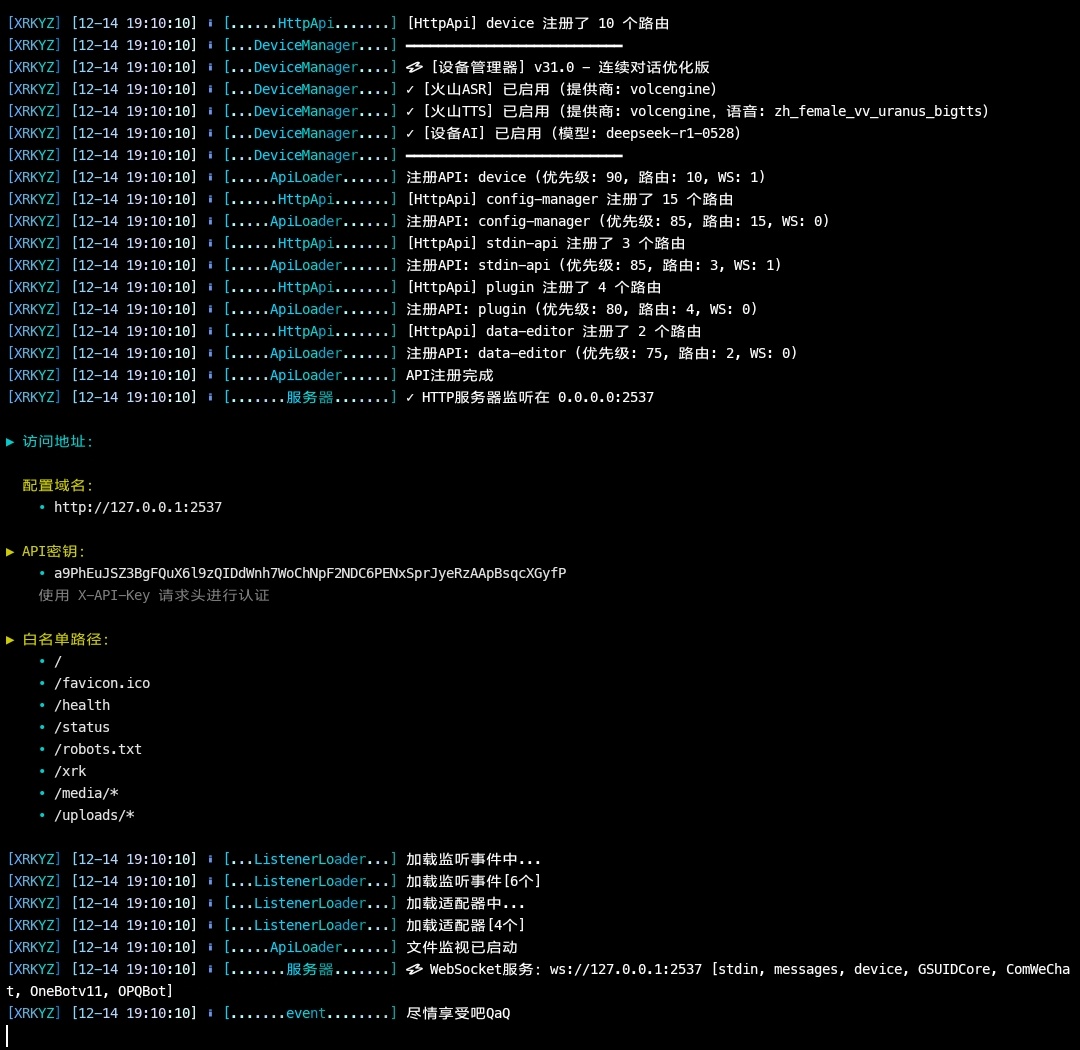Click the API key string starting with a9PhEu
This screenshot has height=1050, width=1080.
310,573
